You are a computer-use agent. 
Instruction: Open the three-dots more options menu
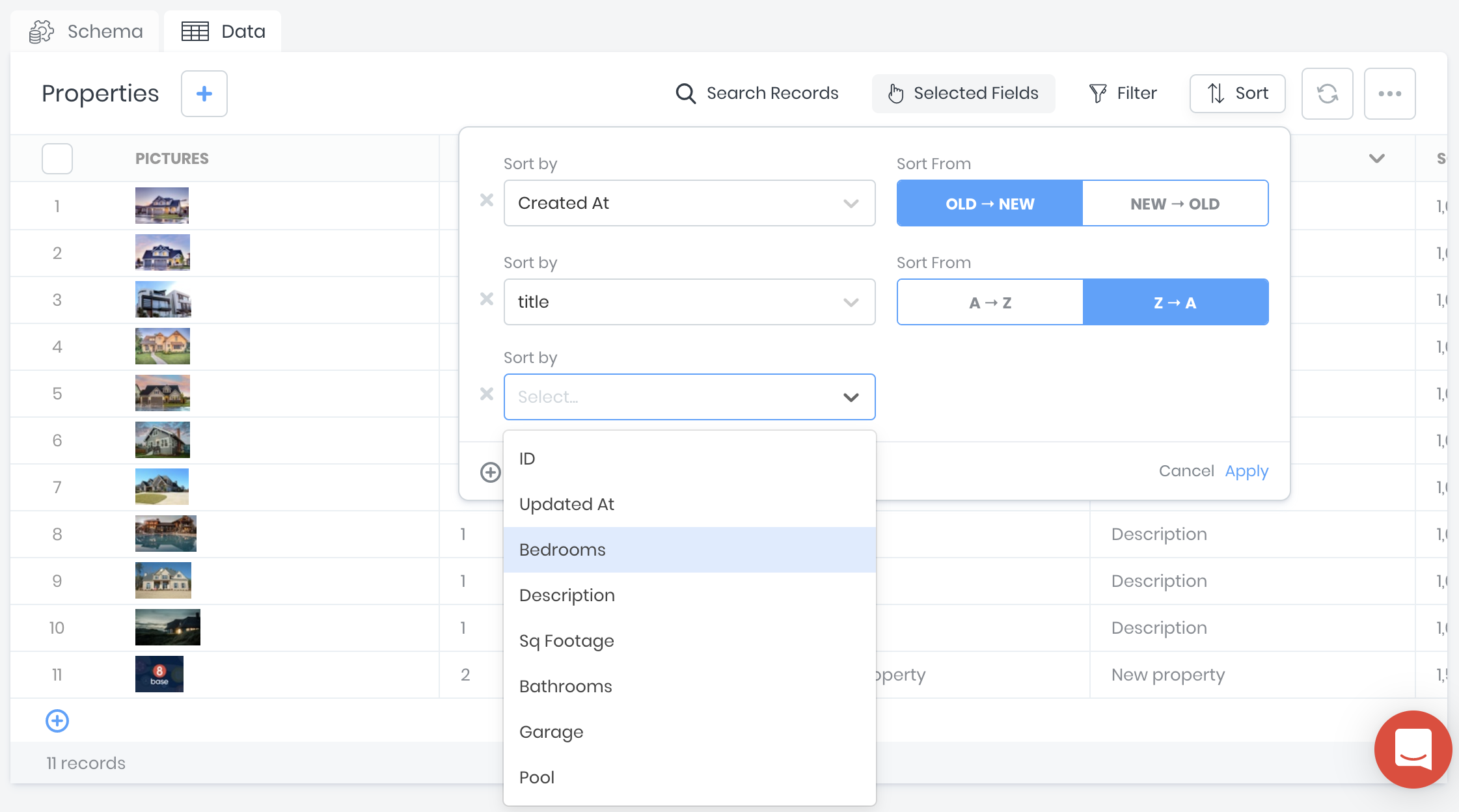coord(1389,94)
